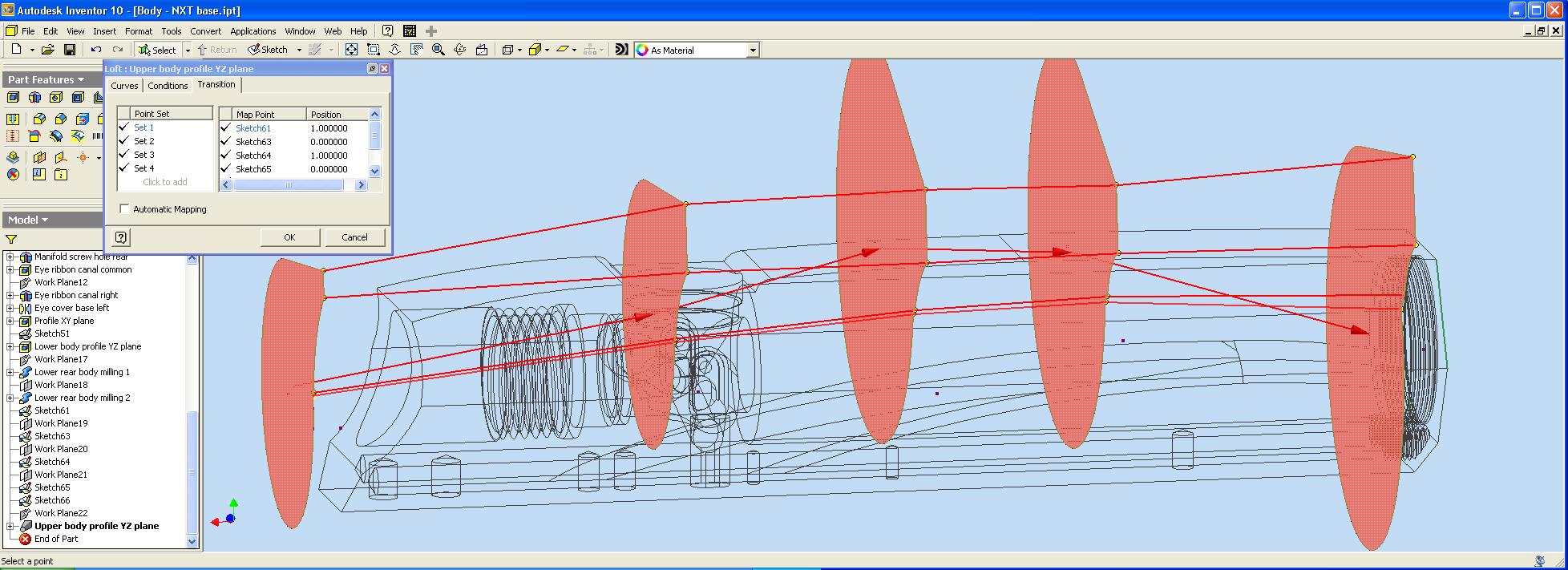Open display mode dropdown arrow
The image size is (1568, 570).
point(519,50)
